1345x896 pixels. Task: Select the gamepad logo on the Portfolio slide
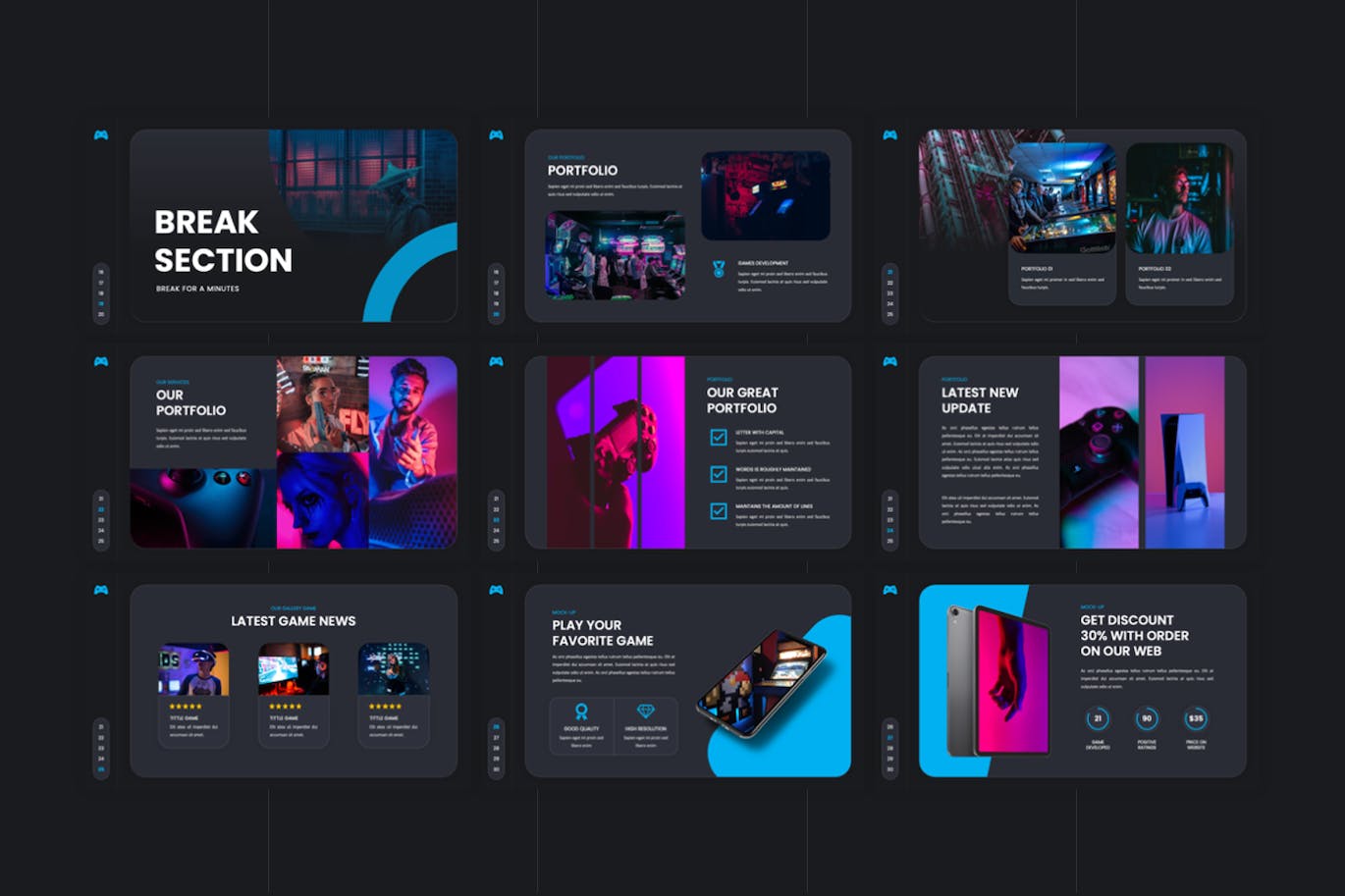click(497, 136)
